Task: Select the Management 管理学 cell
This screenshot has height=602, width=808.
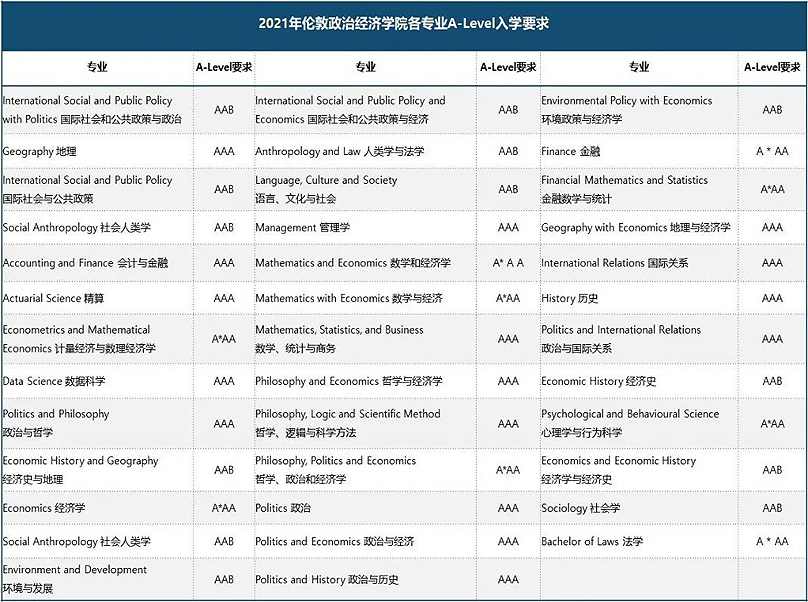Action: [x=303, y=227]
